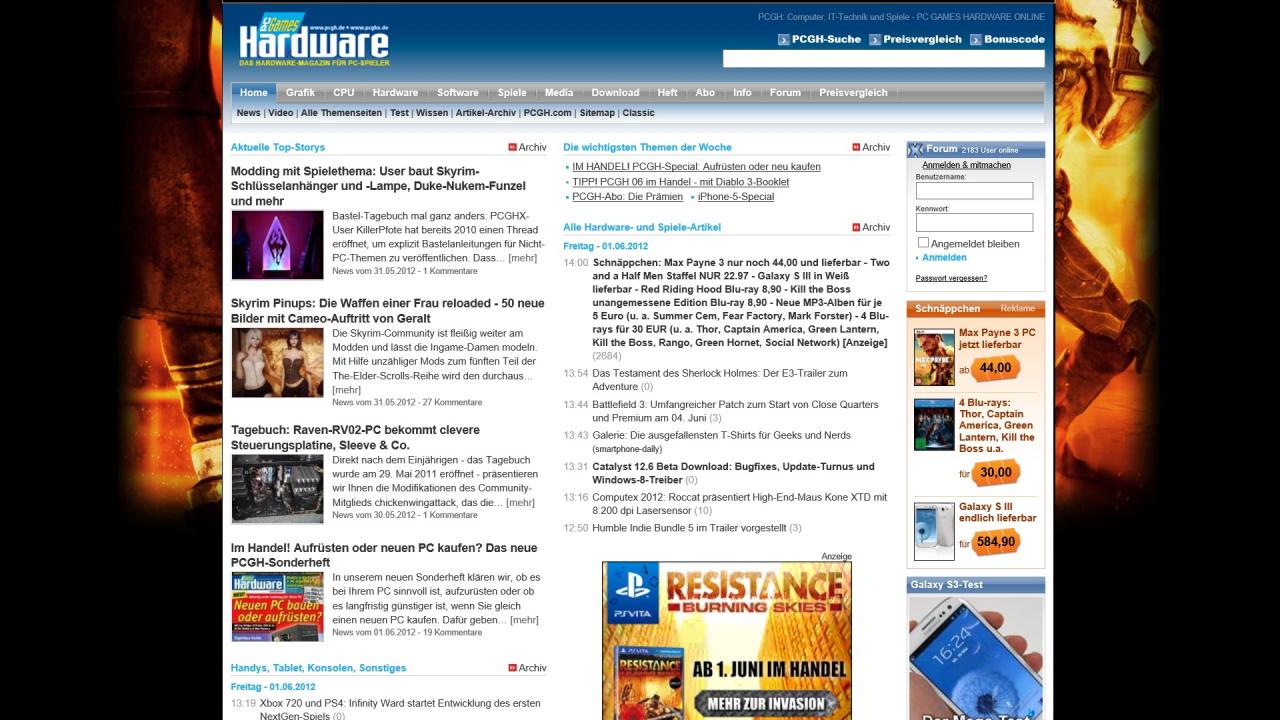The width and height of the screenshot is (1280, 720).
Task: Click the Anmelden login link
Action: pyautogui.click(x=944, y=258)
